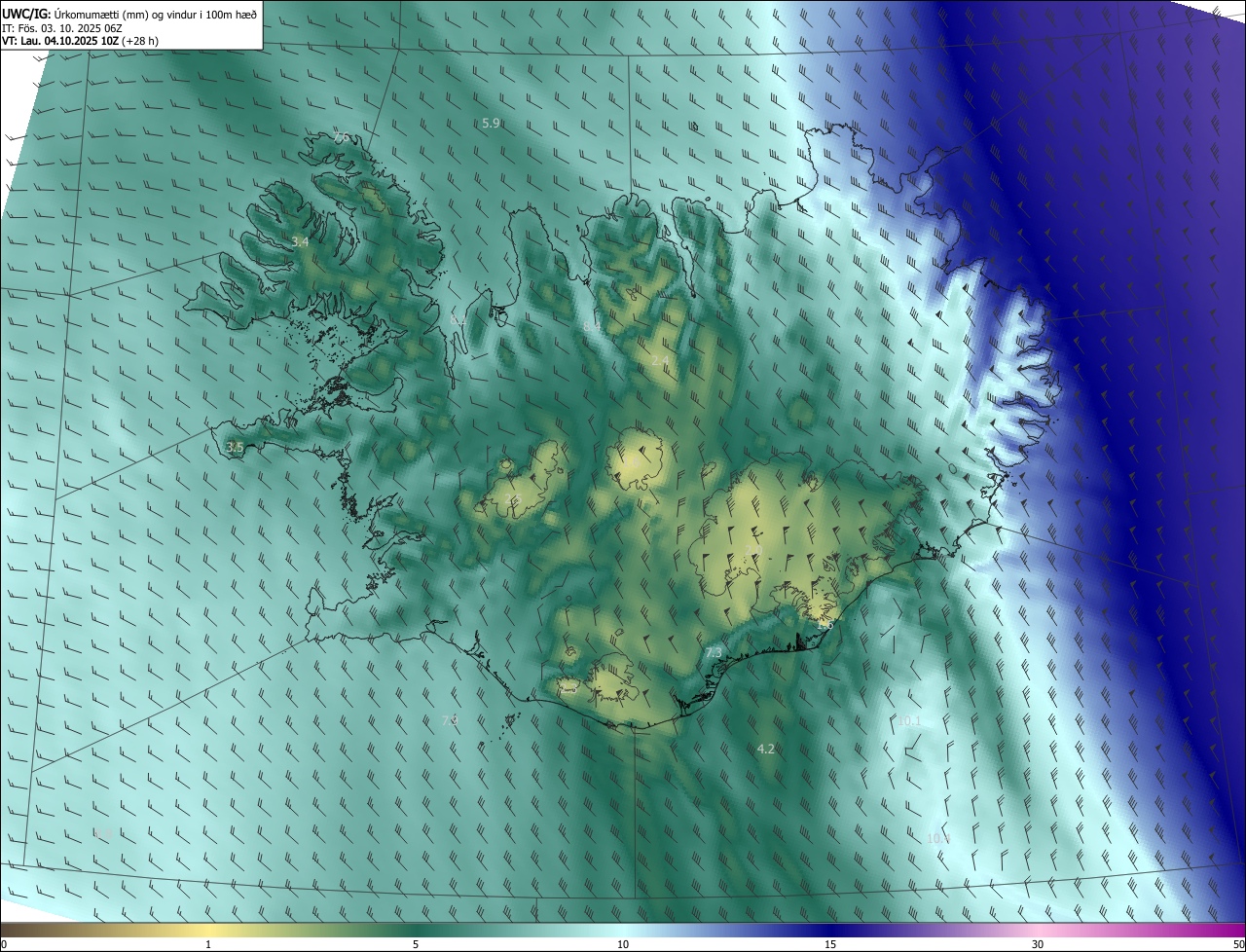The width and height of the screenshot is (1246, 952).
Task: Click the 7.3 value on the south coast
Action: pos(714,652)
